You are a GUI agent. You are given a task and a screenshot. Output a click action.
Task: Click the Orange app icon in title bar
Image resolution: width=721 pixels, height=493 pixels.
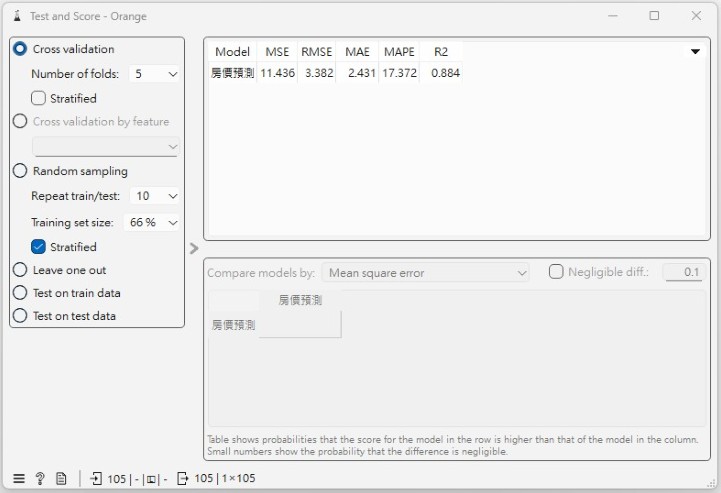pyautogui.click(x=14, y=16)
